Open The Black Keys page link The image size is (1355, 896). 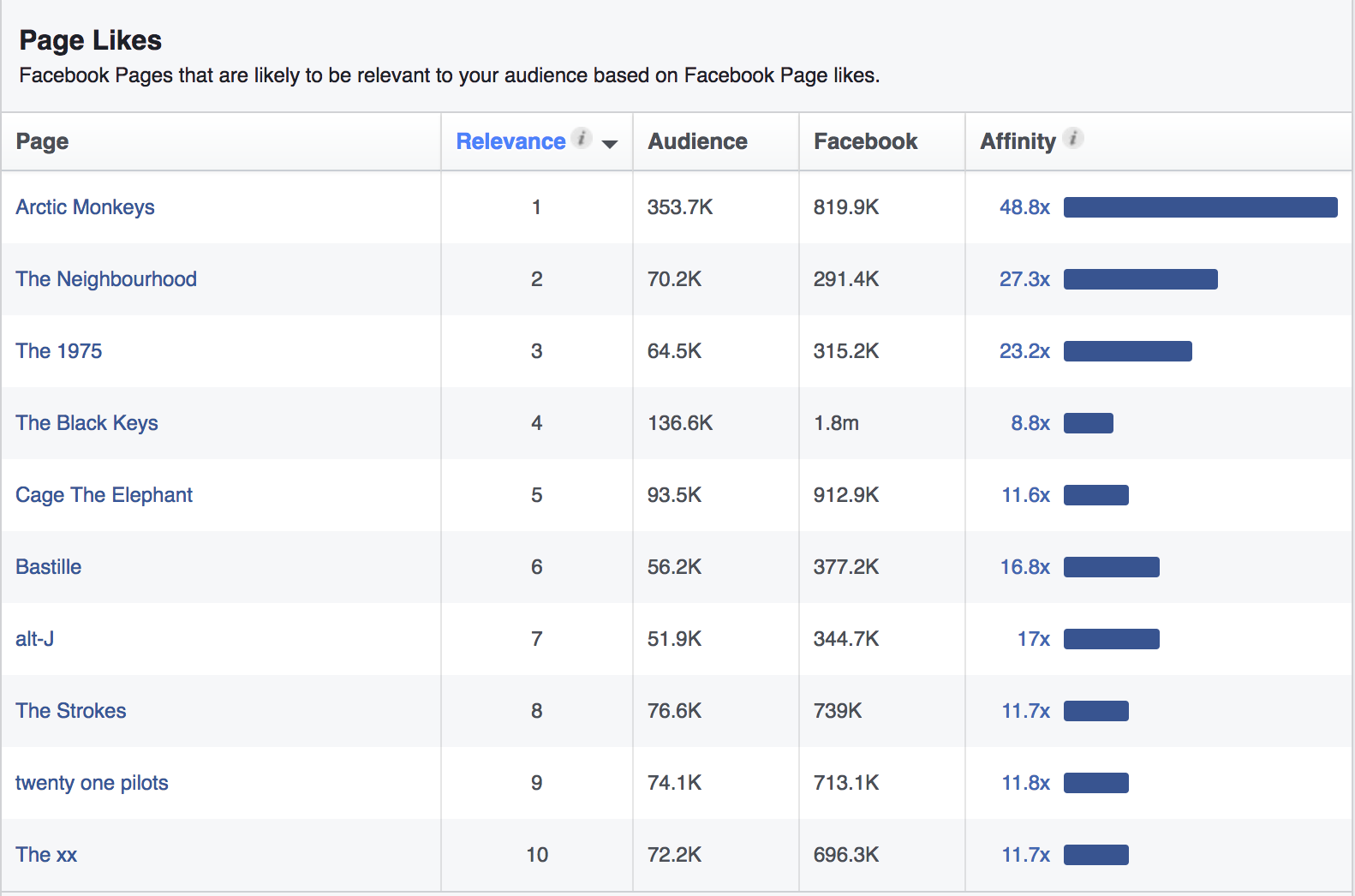tap(87, 423)
